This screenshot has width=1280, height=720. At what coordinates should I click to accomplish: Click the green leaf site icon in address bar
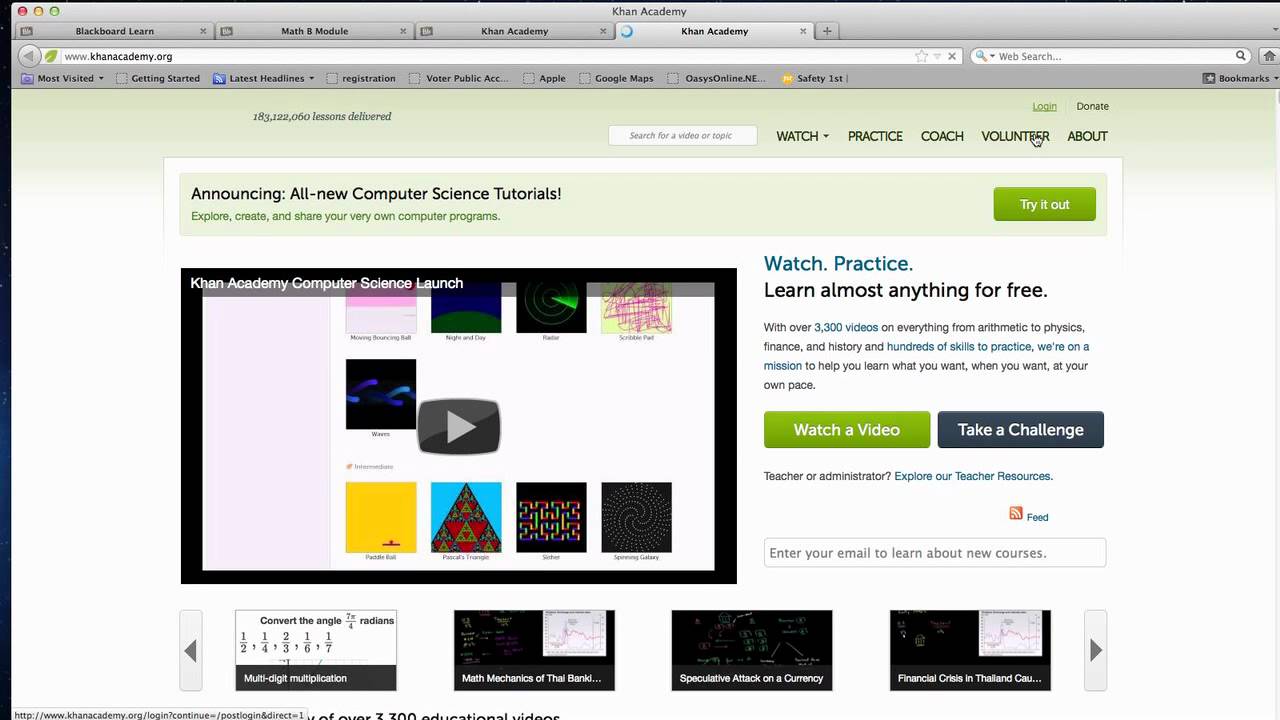tap(51, 56)
